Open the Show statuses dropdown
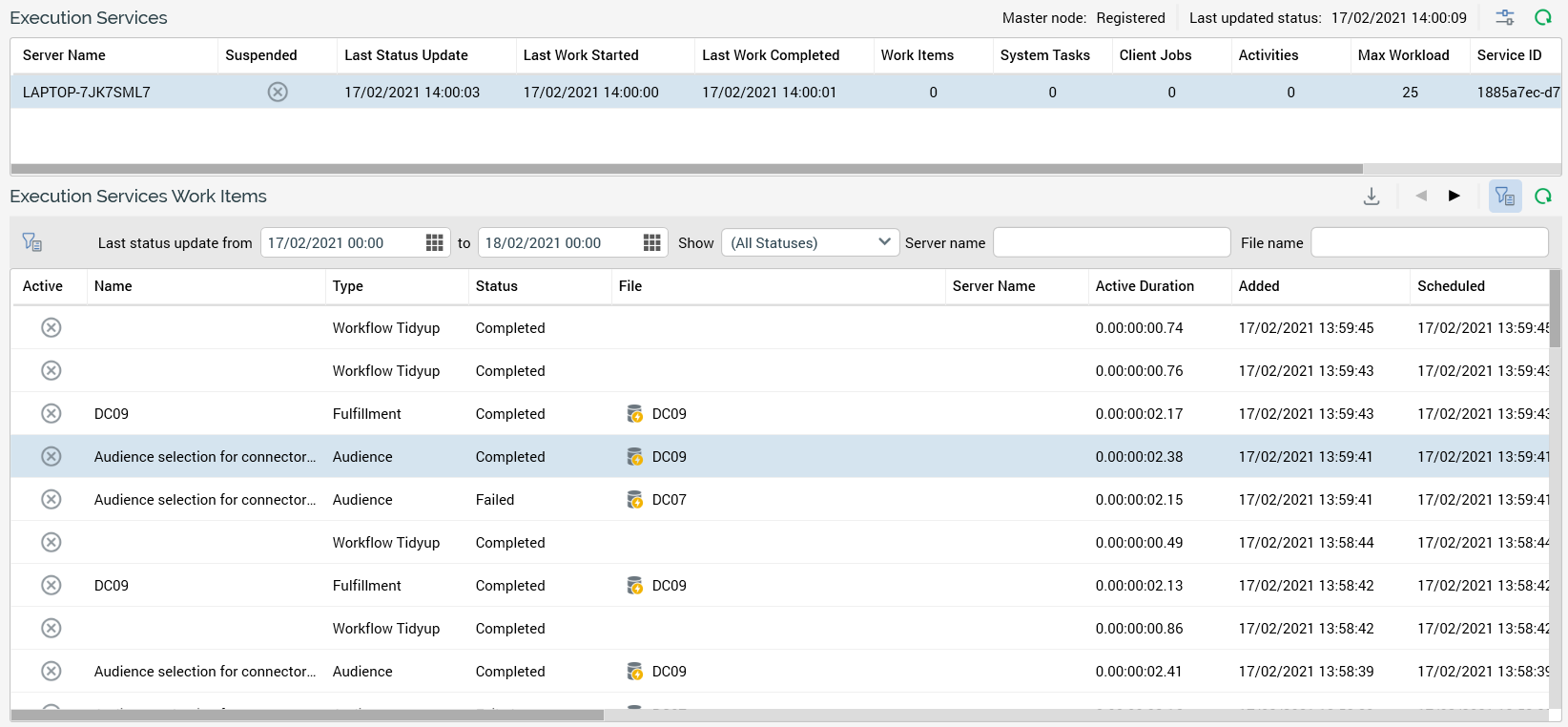Image resolution: width=1568 pixels, height=727 pixels. [x=810, y=242]
